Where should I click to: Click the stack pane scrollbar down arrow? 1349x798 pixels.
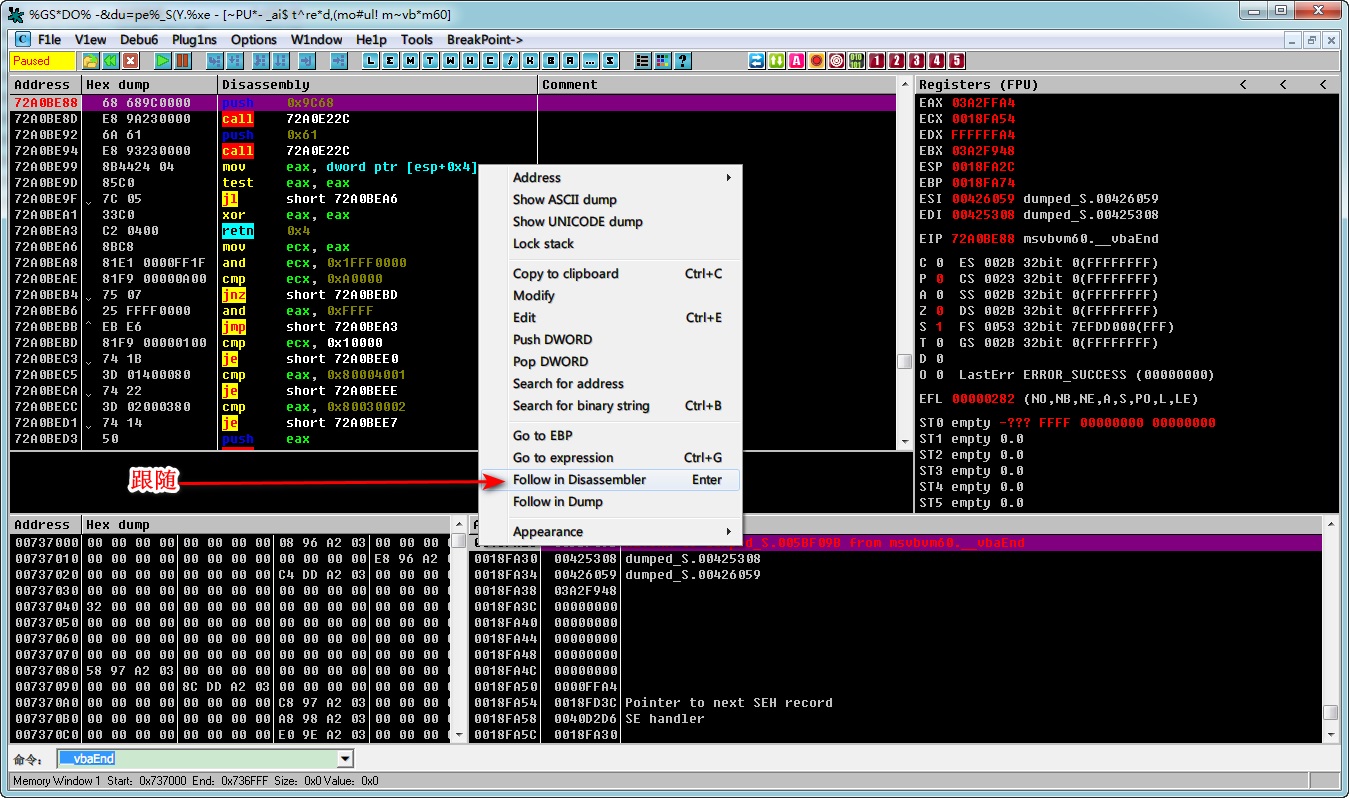pyautogui.click(x=1330, y=735)
